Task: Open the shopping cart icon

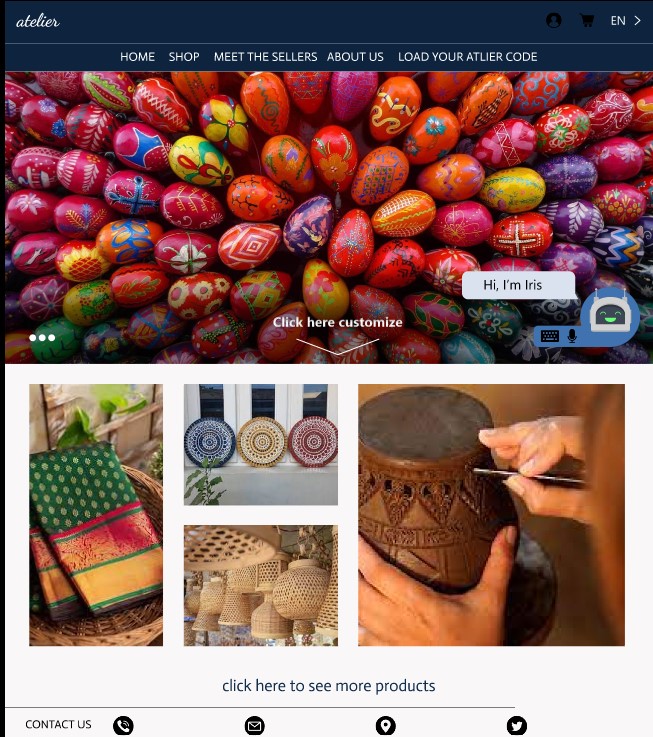Action: pyautogui.click(x=587, y=21)
